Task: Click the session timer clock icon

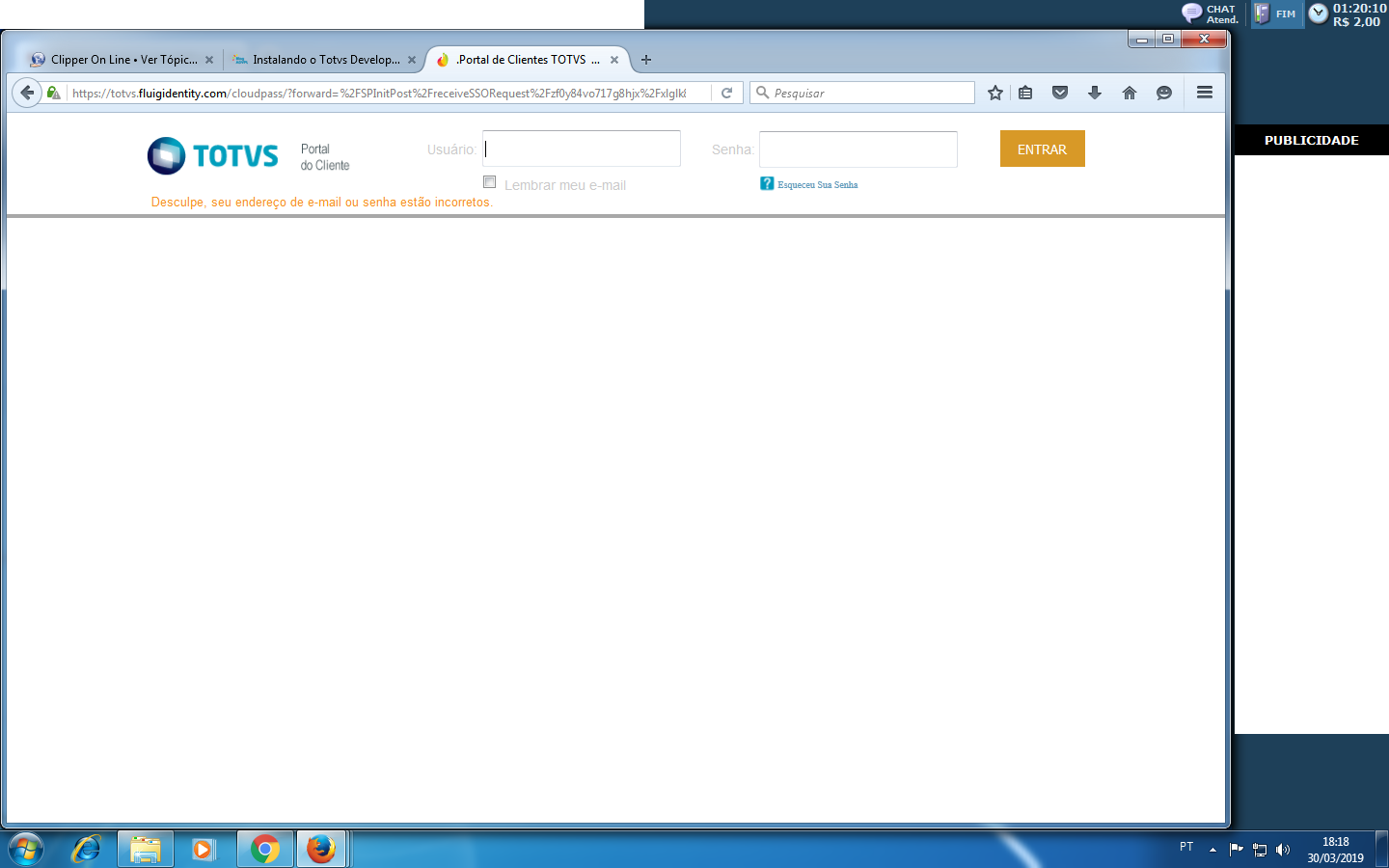Action: pyautogui.click(x=1318, y=14)
